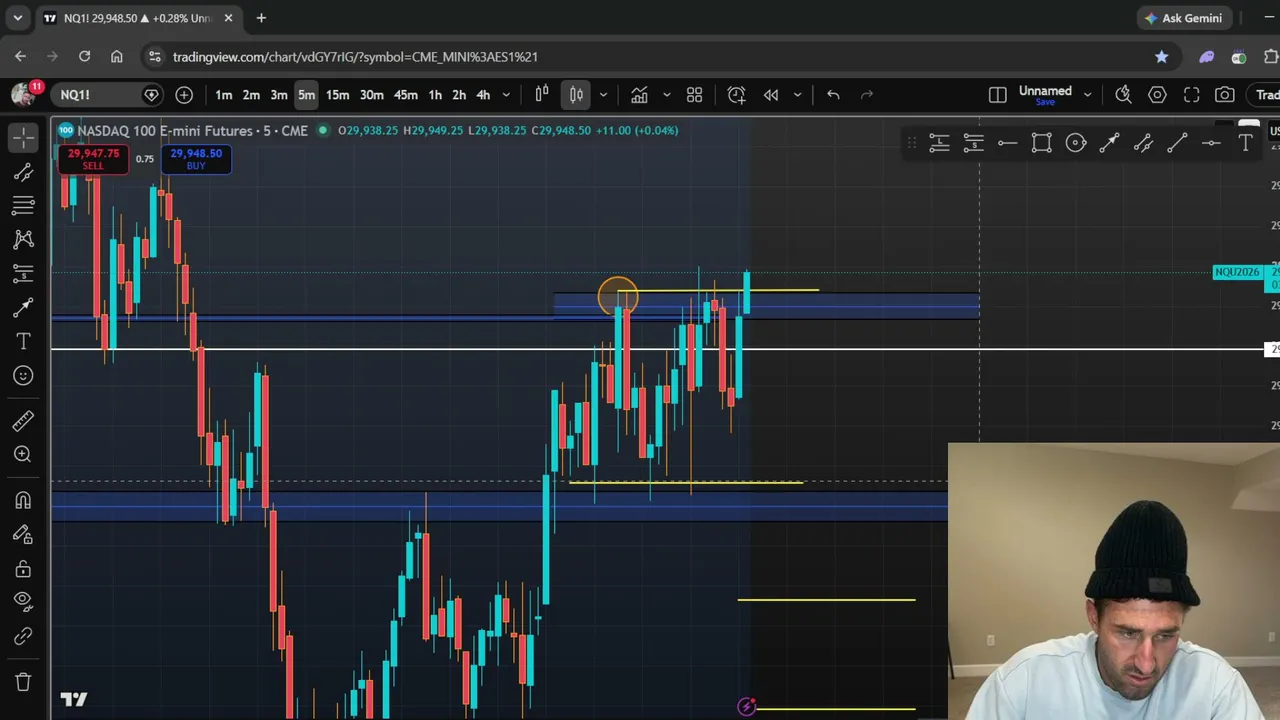1280x720 pixels.
Task: Open chart settings hexagon
Action: click(x=1157, y=95)
